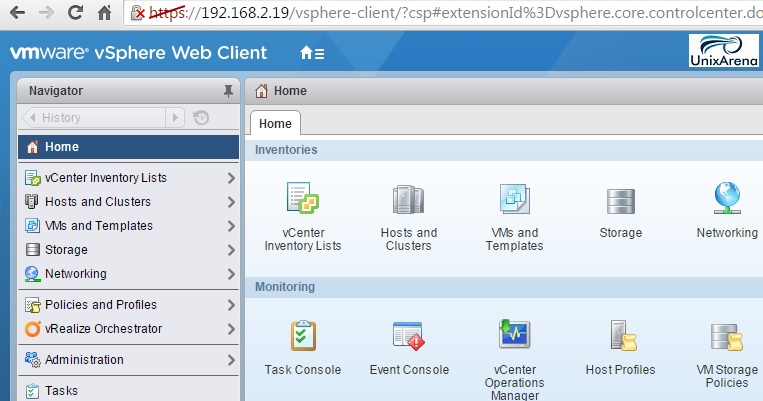763x401 pixels.
Task: Expand Policies and Profiles chevron
Action: (x=231, y=305)
